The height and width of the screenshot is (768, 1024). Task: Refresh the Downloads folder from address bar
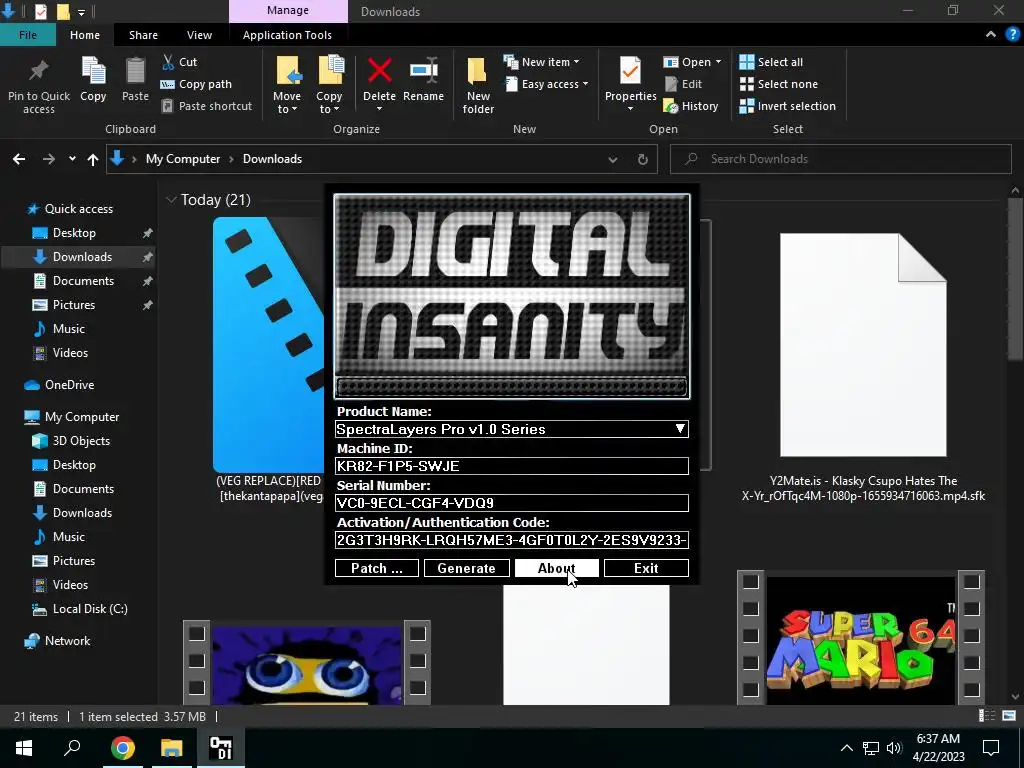643,159
